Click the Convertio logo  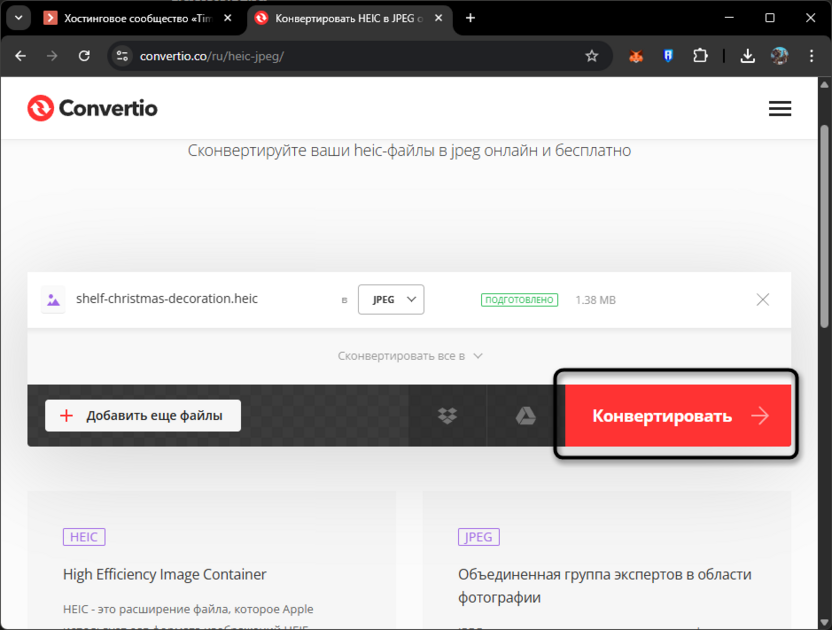coord(92,108)
